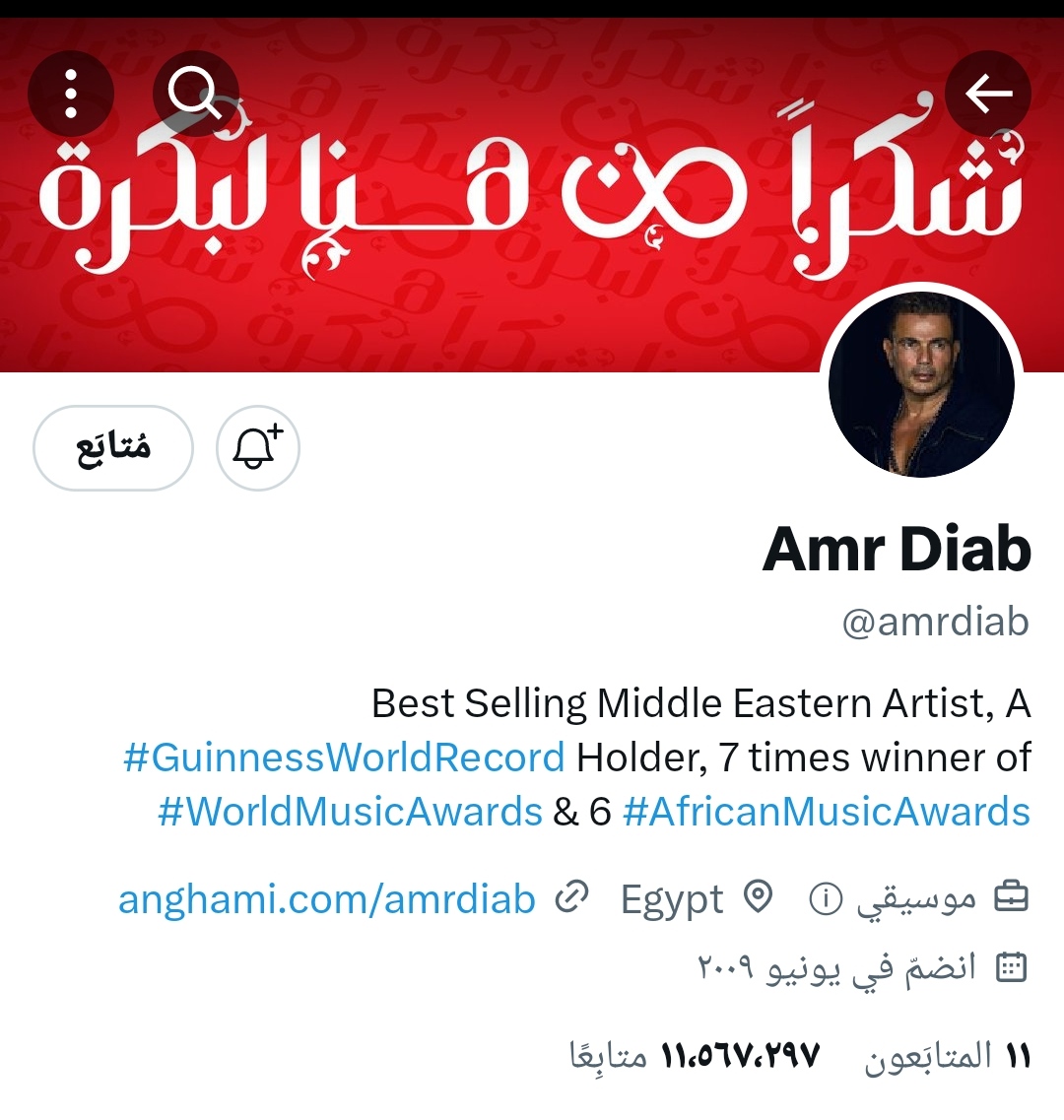The image size is (1064, 1120).
Task: View the followers count متابعًا list
Action: (x=696, y=1056)
